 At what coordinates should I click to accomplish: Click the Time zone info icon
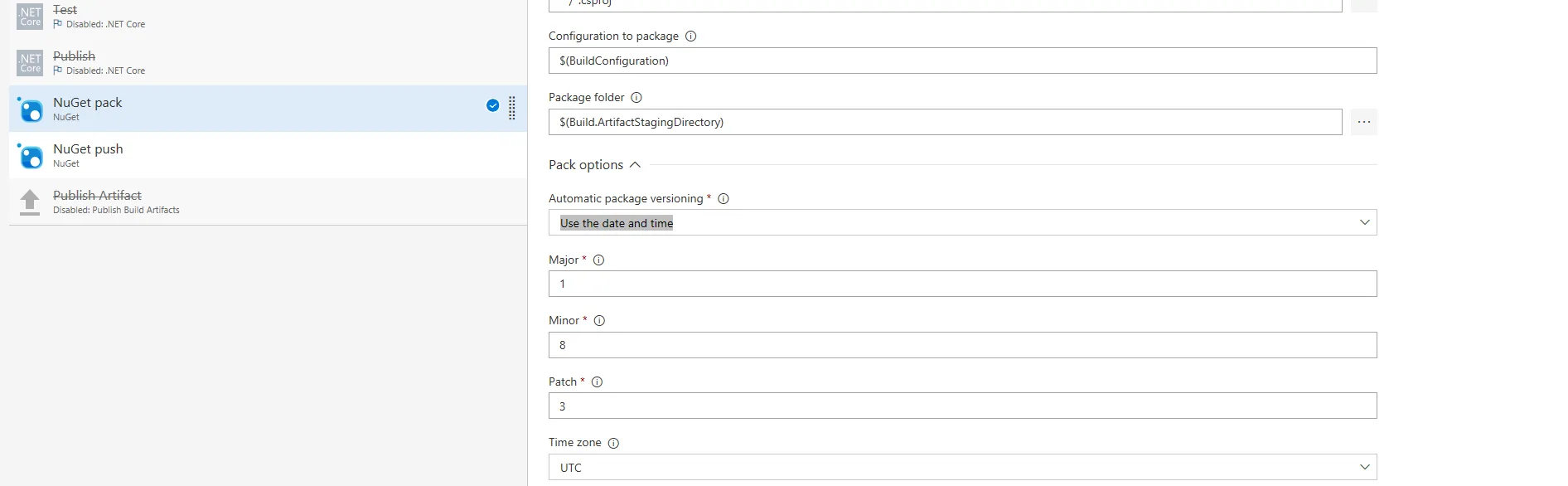614,444
